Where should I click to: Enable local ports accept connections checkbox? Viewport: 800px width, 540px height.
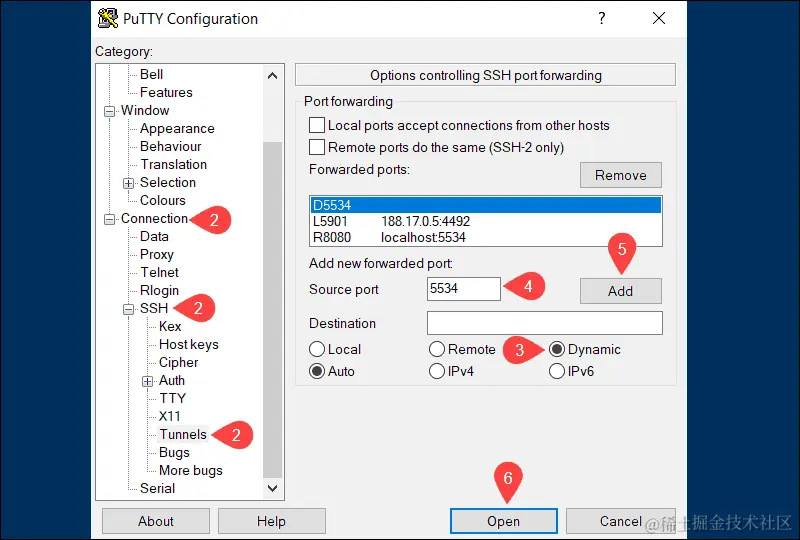pyautogui.click(x=317, y=126)
